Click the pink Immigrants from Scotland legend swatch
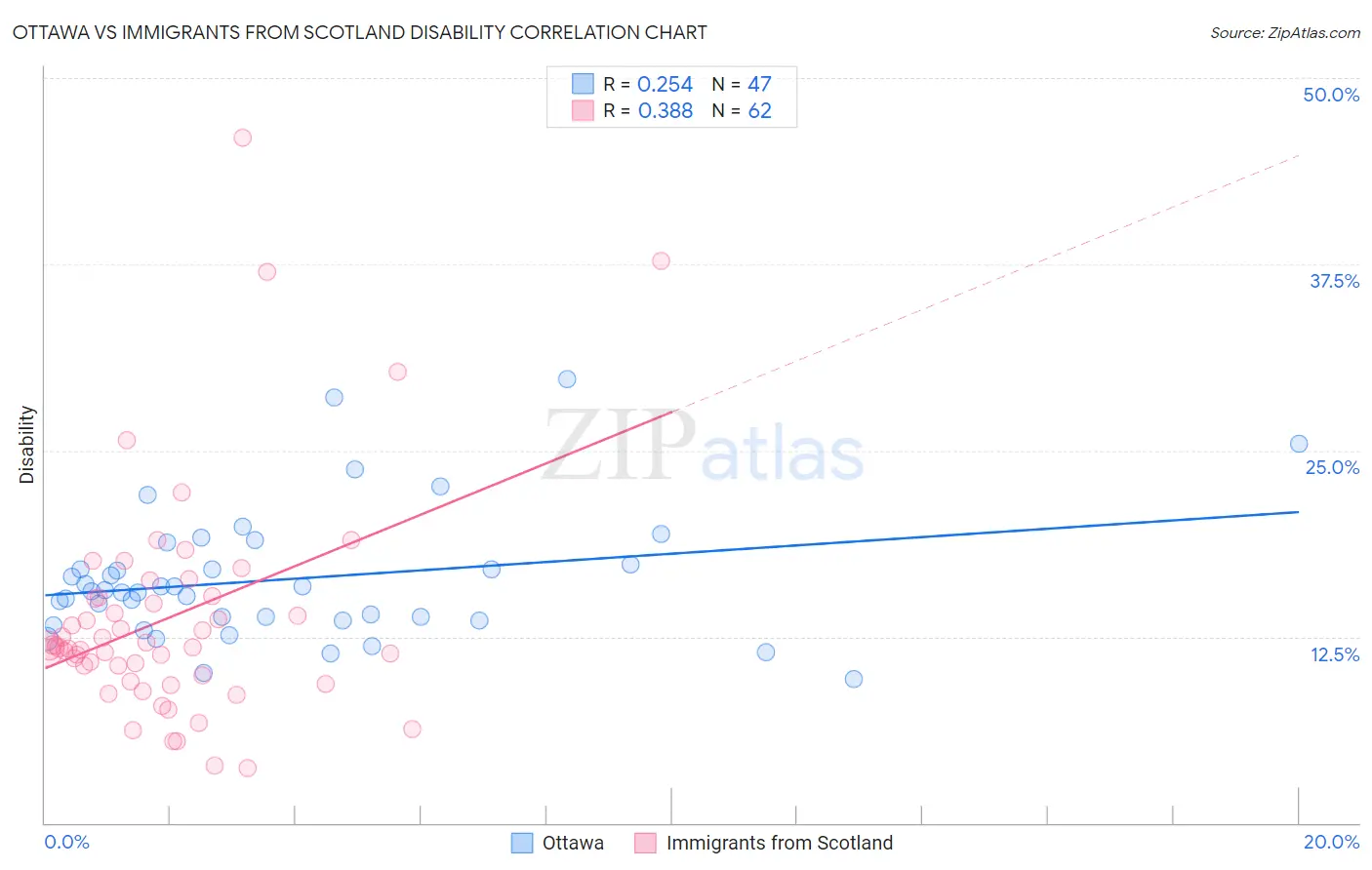The height and width of the screenshot is (870, 1372). point(645,843)
